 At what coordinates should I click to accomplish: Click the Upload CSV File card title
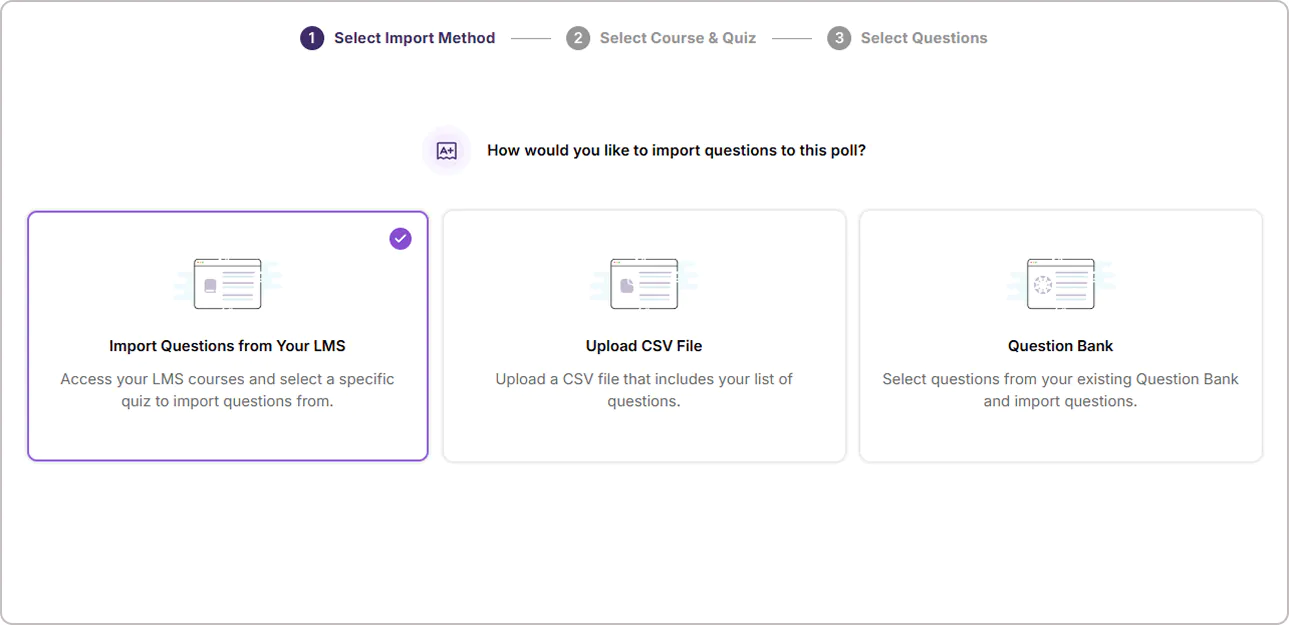(x=643, y=345)
